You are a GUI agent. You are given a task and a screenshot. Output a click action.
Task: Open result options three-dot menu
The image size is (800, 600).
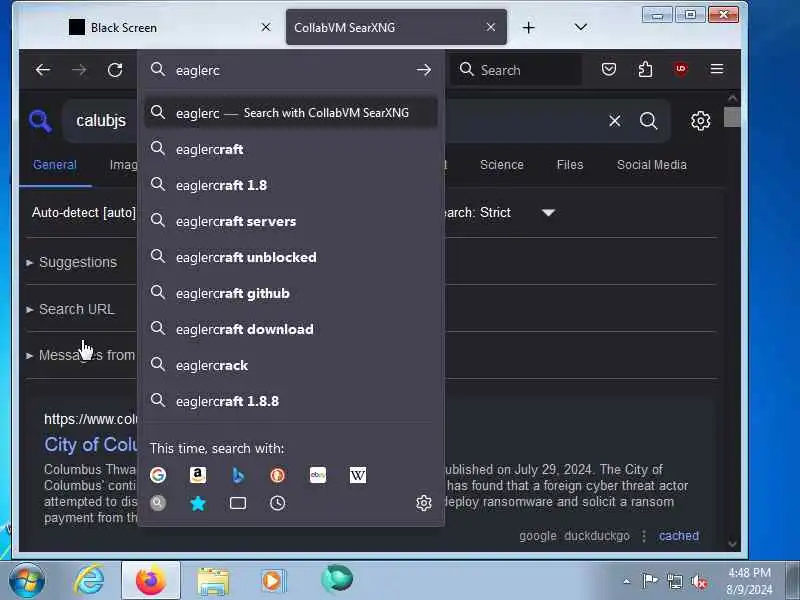[x=644, y=536]
